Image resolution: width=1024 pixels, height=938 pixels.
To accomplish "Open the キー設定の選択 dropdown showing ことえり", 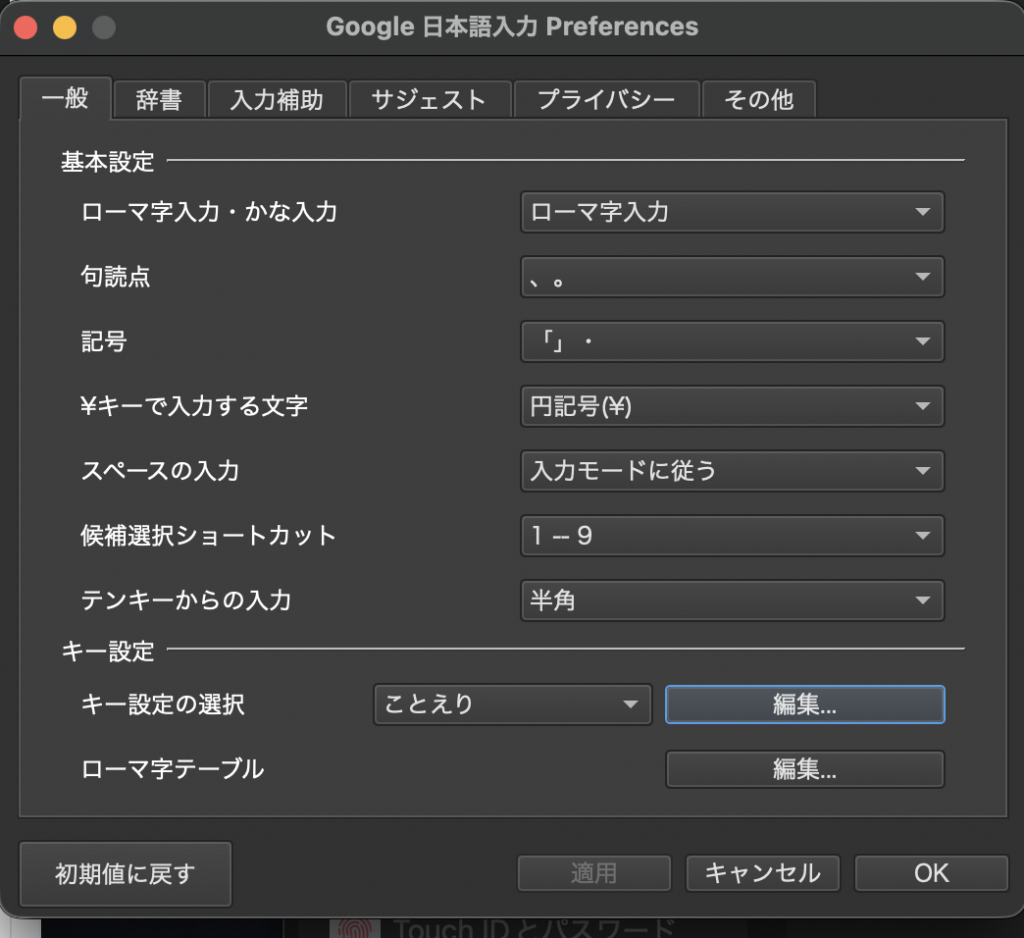I will (512, 704).
